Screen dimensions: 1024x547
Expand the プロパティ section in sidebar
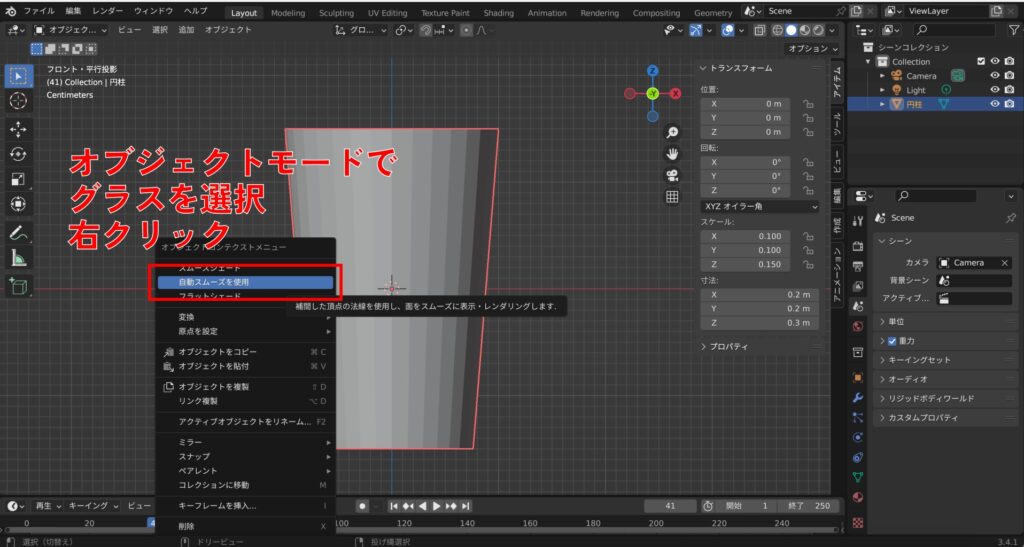730,346
